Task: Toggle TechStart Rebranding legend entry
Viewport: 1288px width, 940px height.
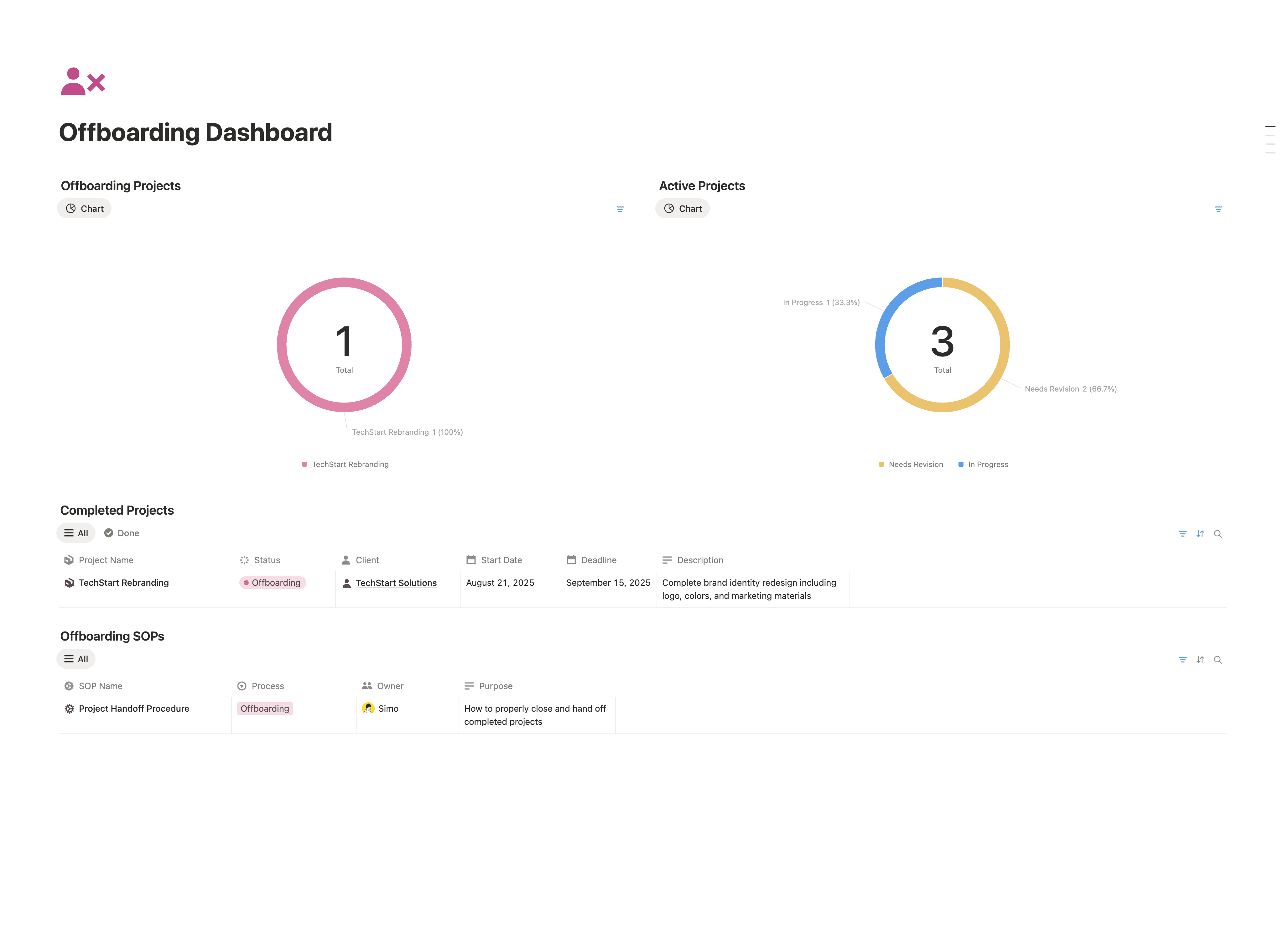Action: [345, 464]
